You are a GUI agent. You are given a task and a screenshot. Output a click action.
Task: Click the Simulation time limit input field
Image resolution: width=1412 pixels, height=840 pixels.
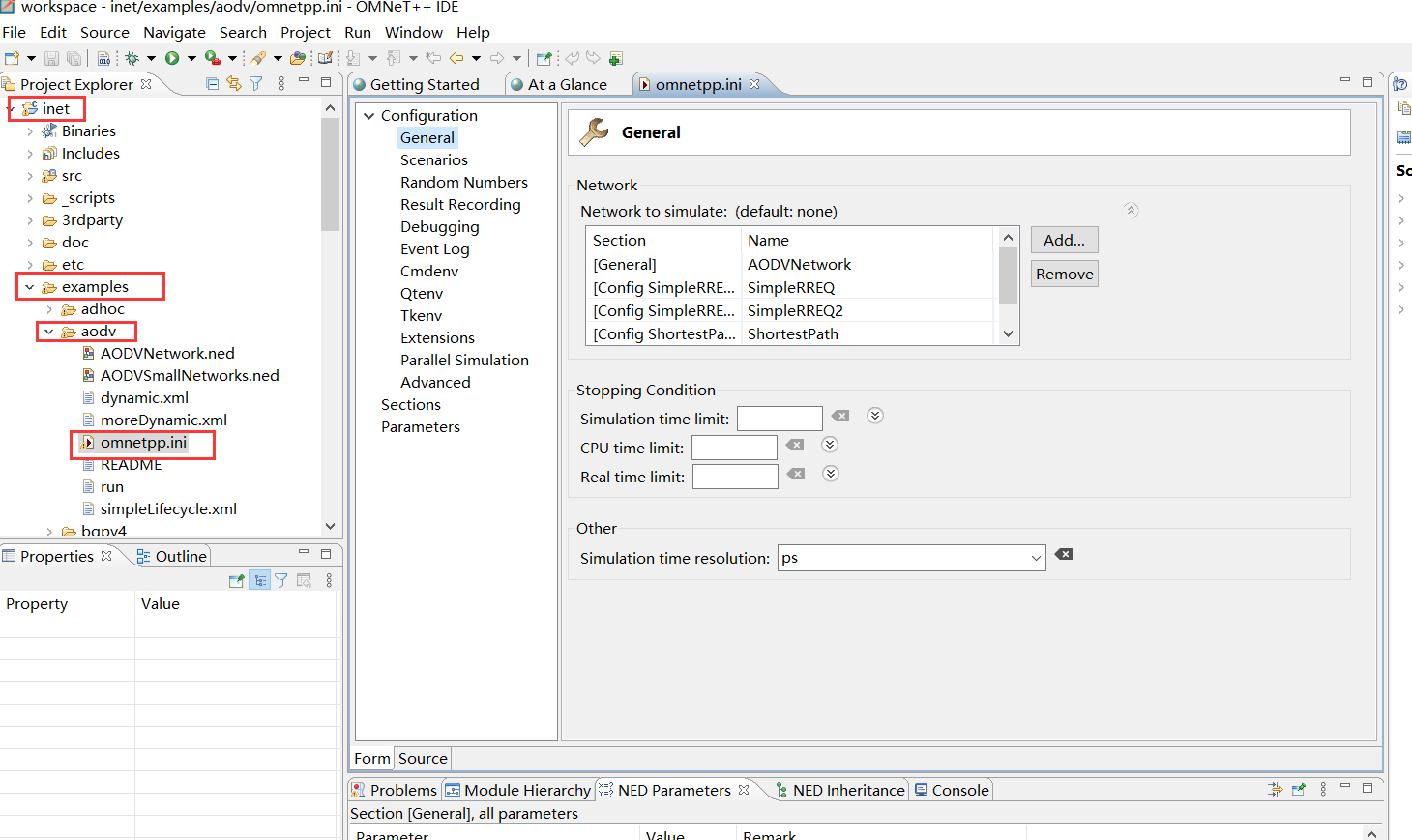click(x=780, y=419)
